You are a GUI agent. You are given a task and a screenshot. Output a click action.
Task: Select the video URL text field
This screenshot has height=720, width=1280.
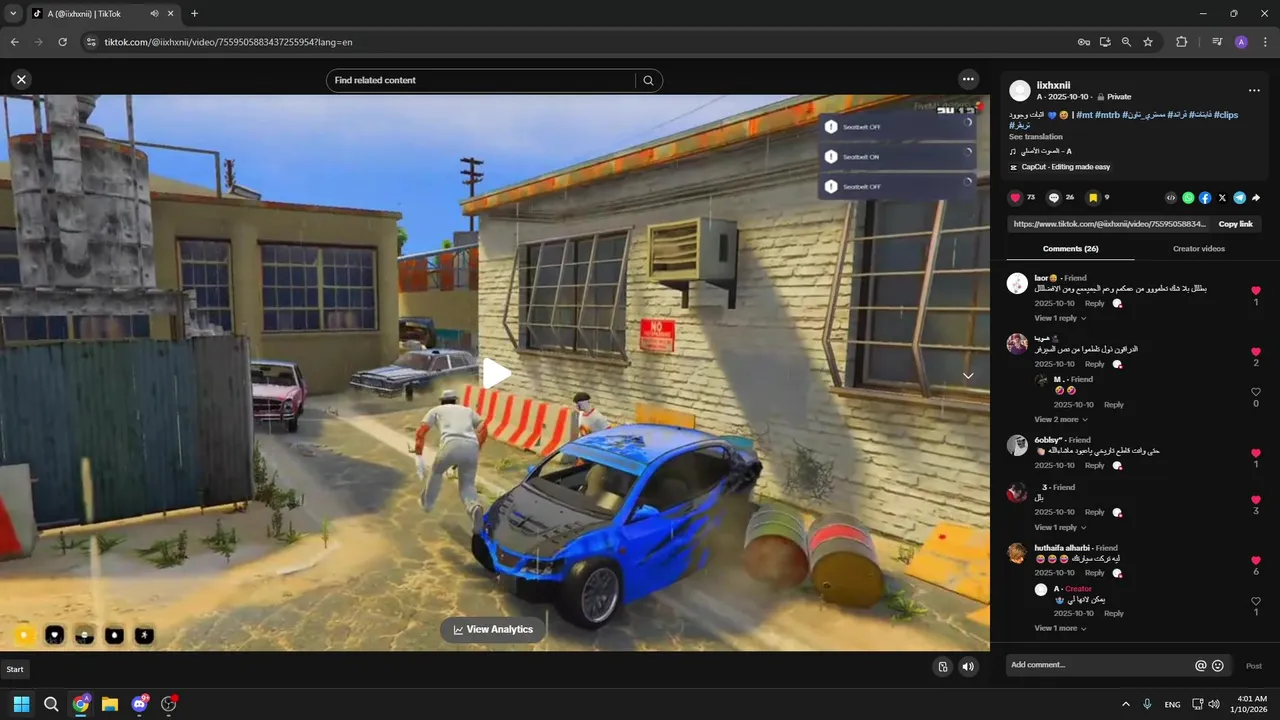(x=1109, y=224)
